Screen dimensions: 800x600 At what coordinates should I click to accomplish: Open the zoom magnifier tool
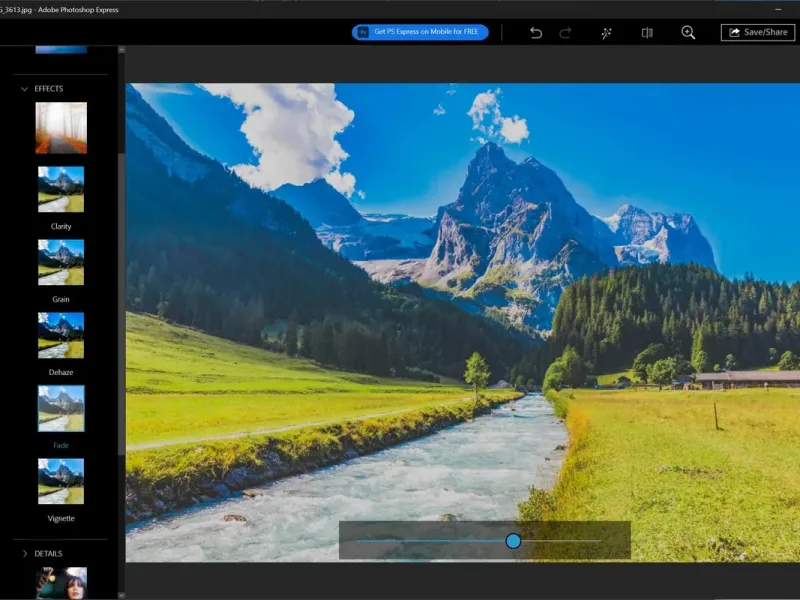688,33
